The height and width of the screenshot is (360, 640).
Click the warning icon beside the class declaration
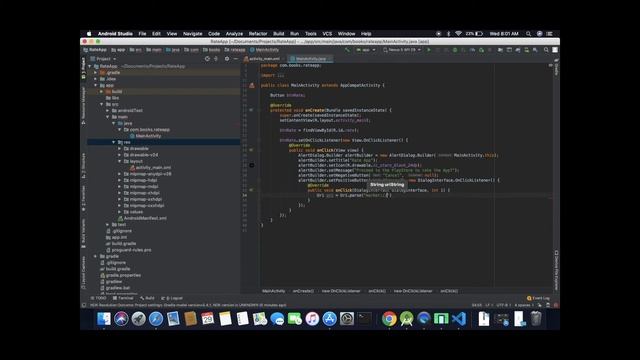pyautogui.click(x=252, y=85)
